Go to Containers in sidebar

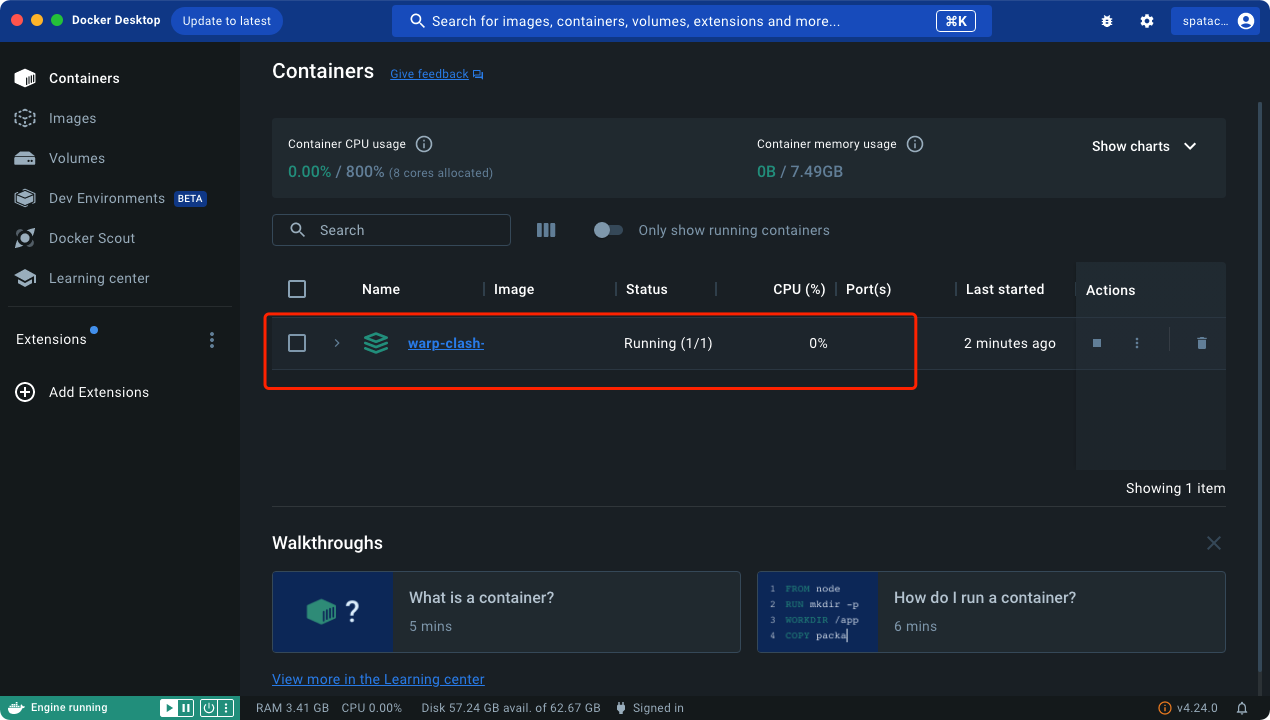(x=120, y=78)
